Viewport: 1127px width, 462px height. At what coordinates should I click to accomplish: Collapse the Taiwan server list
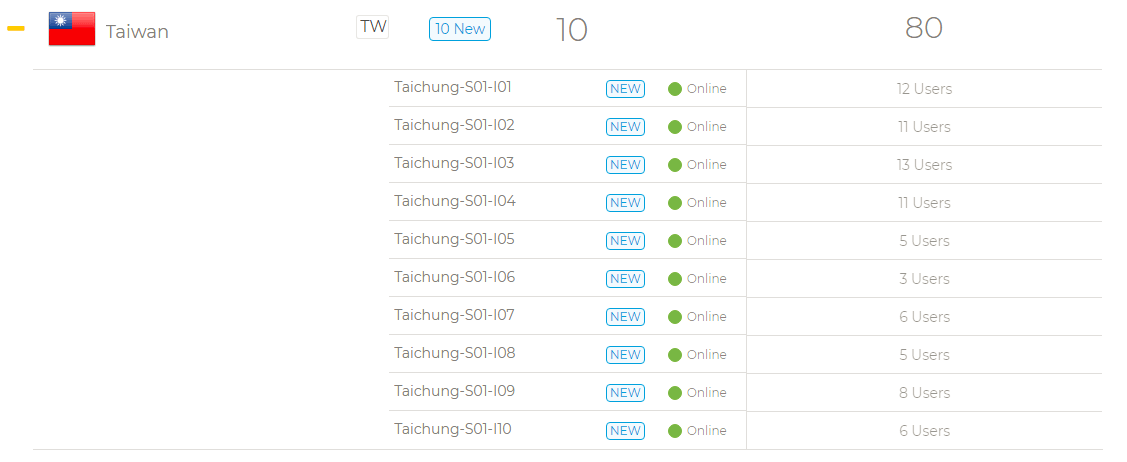pyautogui.click(x=16, y=29)
